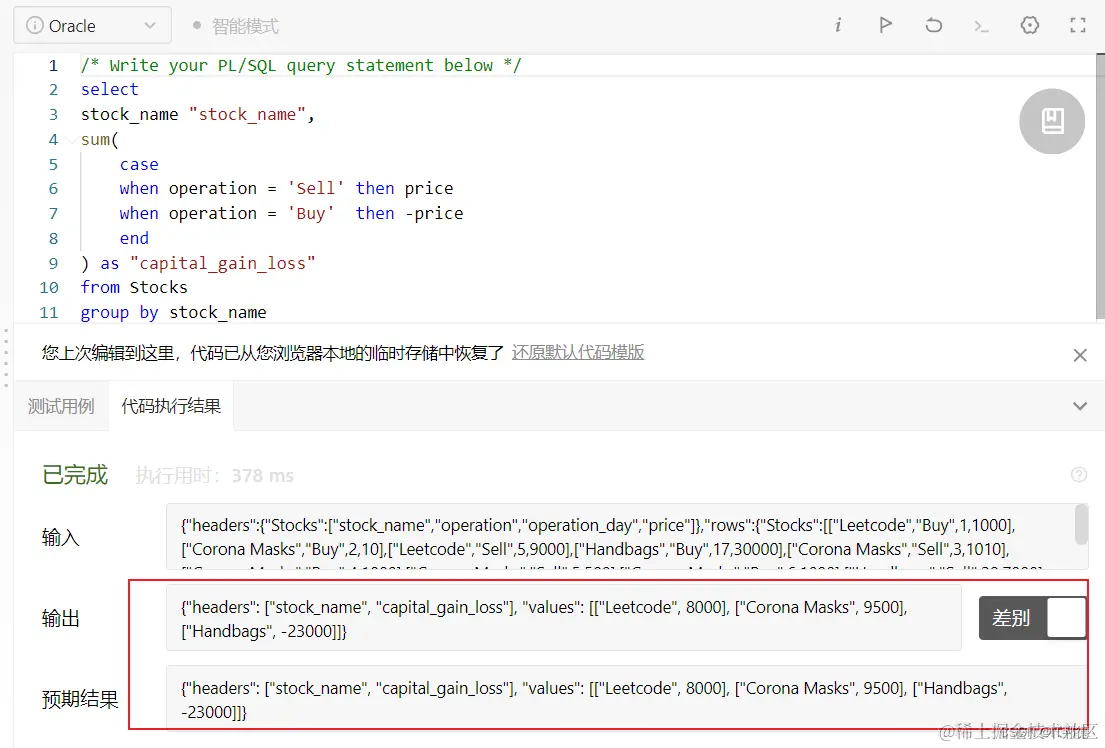
Task: Click the 'Sell' string in line 6
Action: point(316,188)
